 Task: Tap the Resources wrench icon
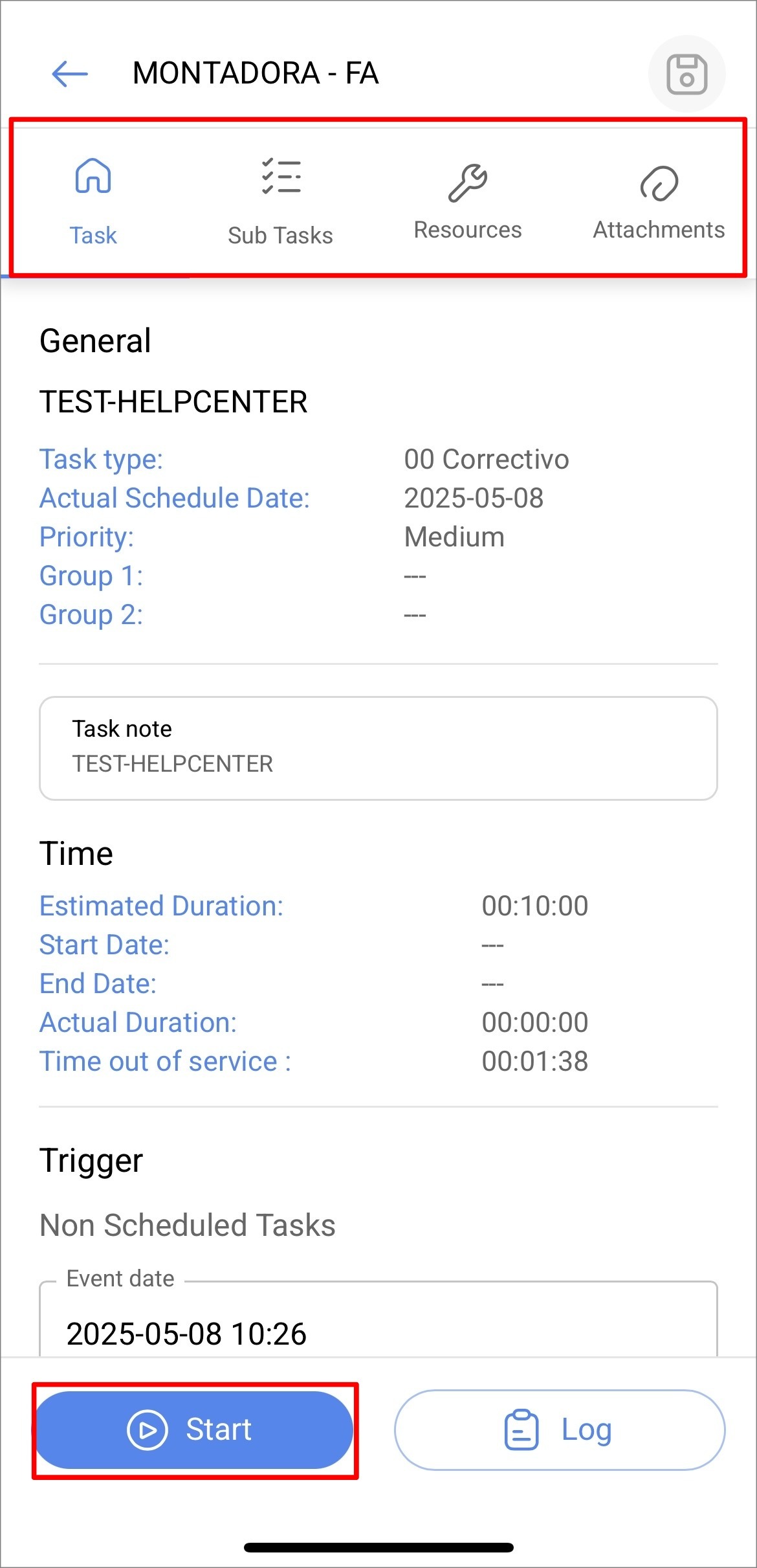tap(467, 183)
